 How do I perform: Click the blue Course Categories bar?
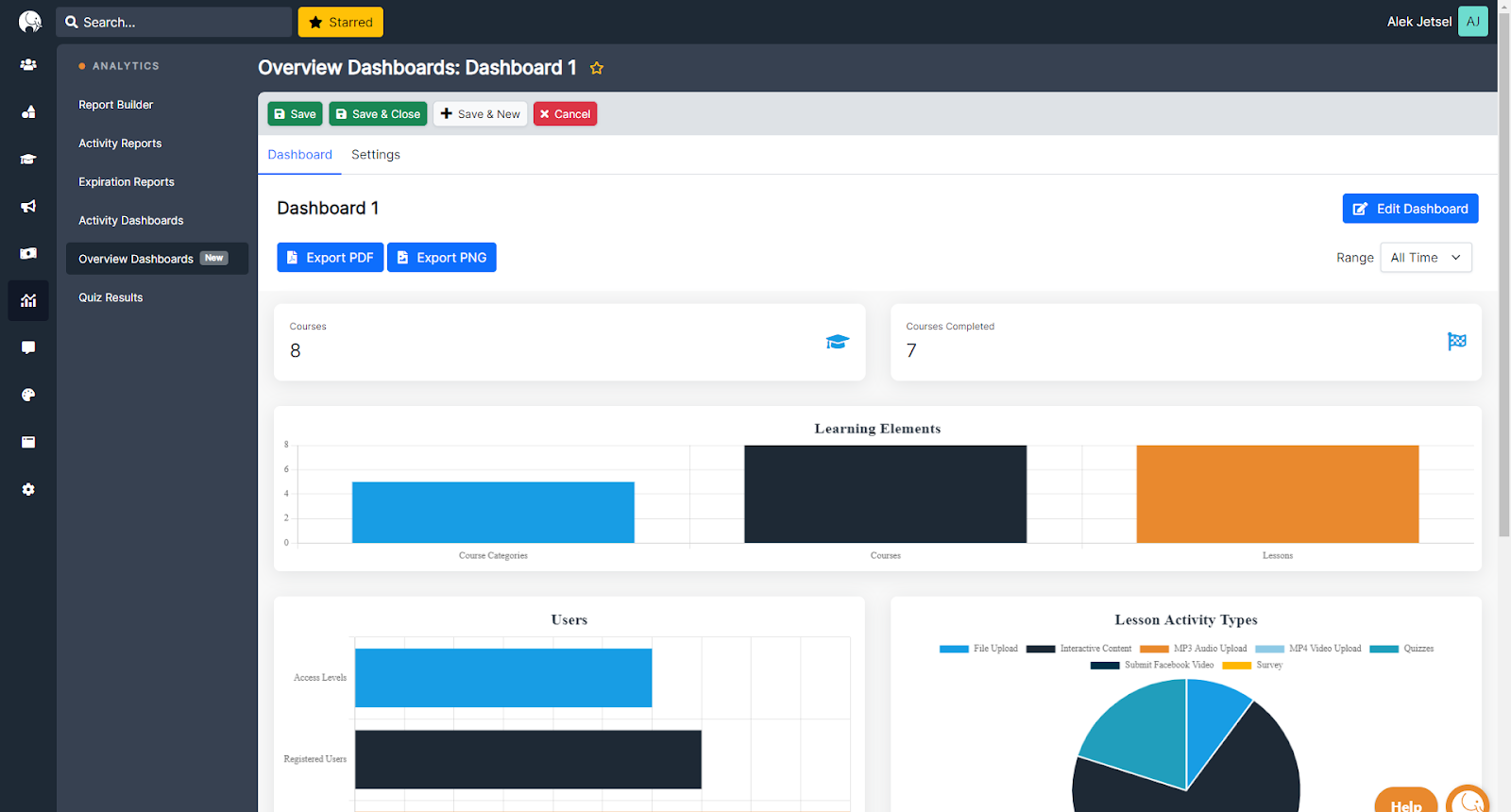click(x=493, y=513)
